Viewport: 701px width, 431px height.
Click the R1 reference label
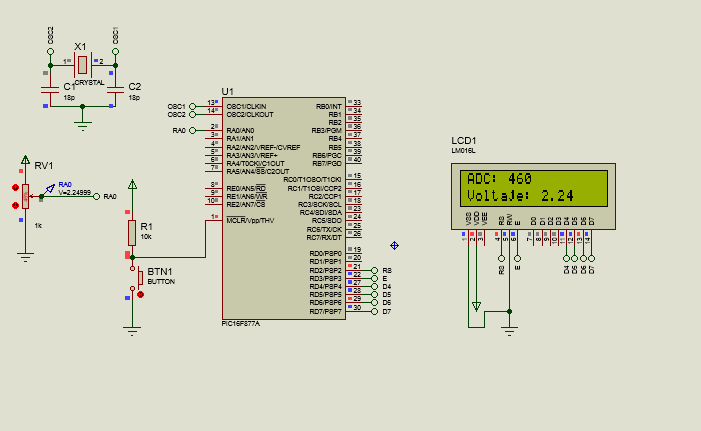146,226
